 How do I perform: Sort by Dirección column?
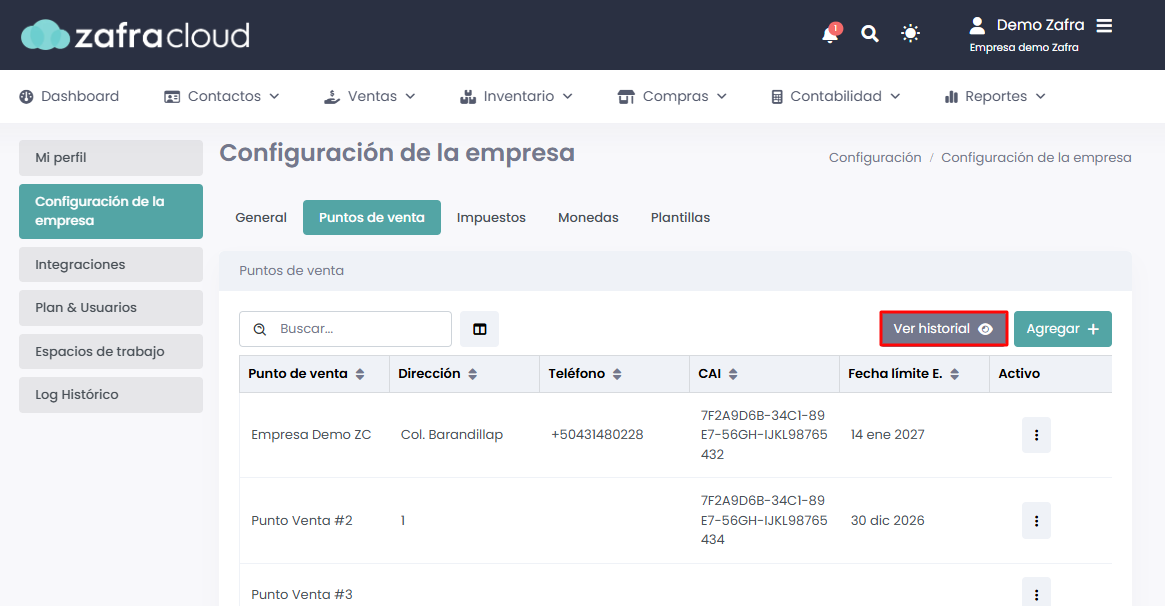473,374
